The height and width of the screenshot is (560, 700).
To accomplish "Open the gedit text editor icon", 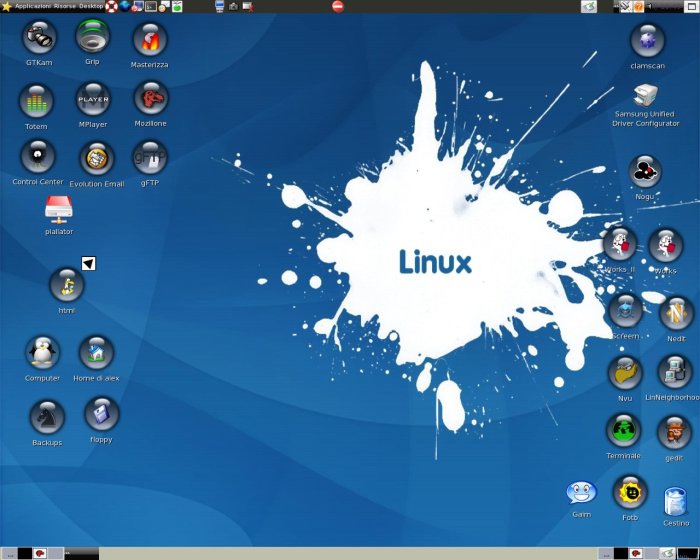I will pyautogui.click(x=674, y=433).
